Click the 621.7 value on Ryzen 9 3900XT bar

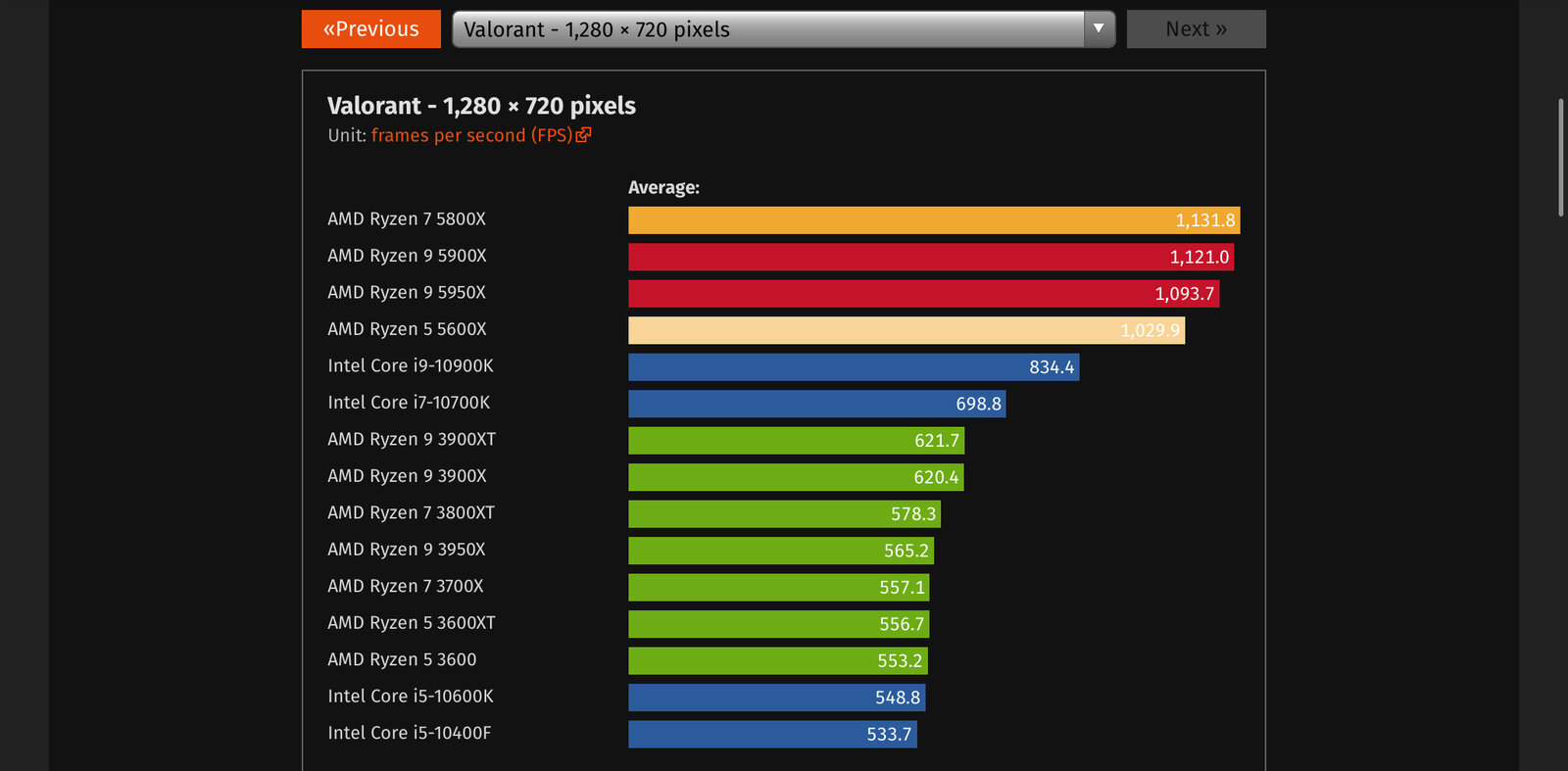pyautogui.click(x=937, y=441)
